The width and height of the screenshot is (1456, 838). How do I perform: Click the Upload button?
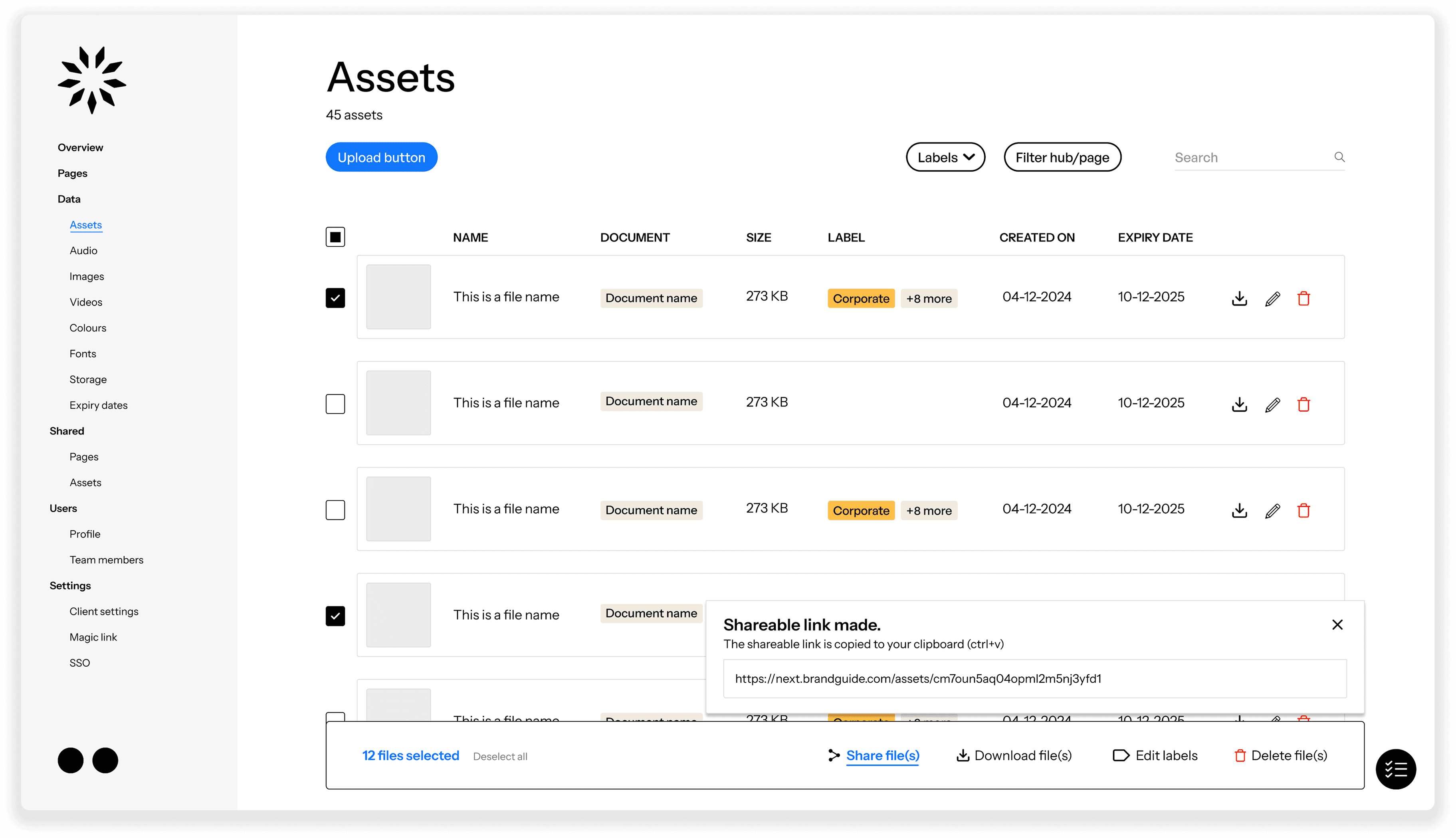(x=381, y=157)
